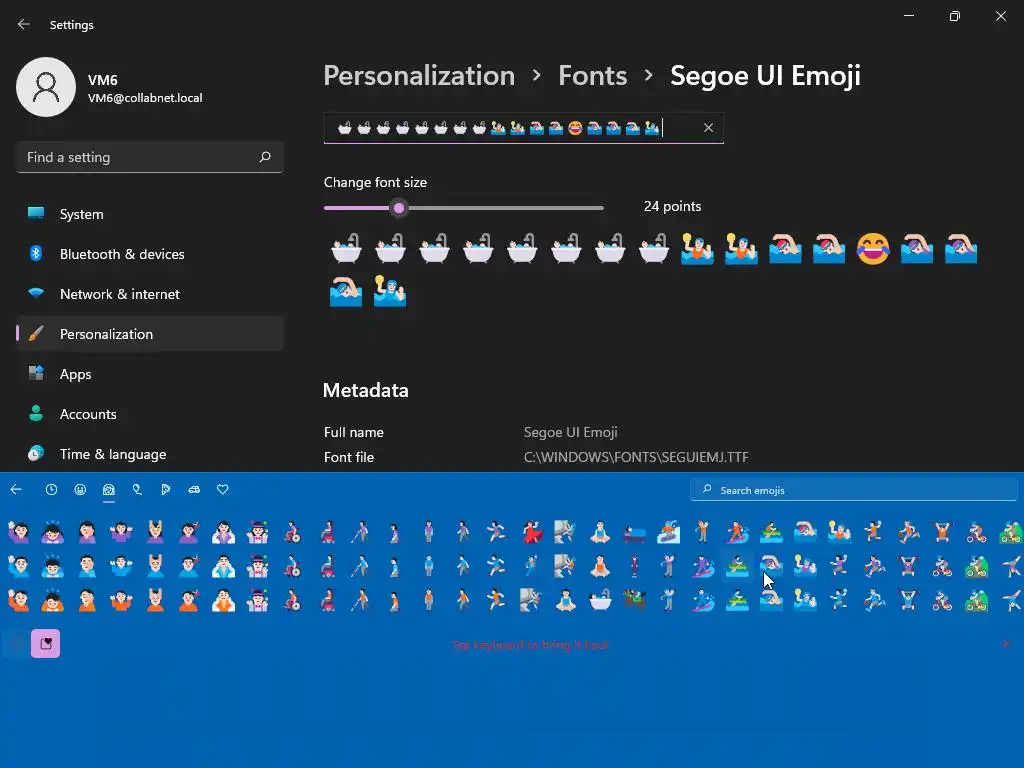Open Time & language settings

point(150,454)
